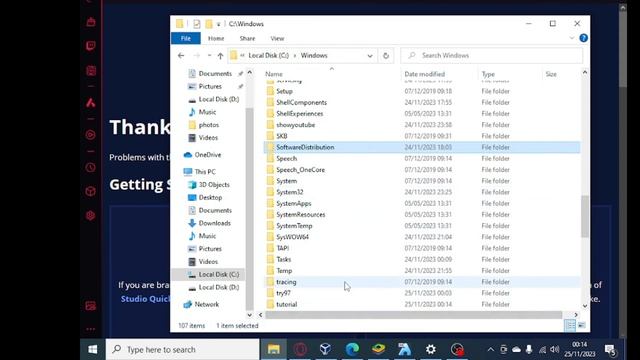
Task: Open Opera GX sidebar history clock icon
Action: click(x=91, y=167)
